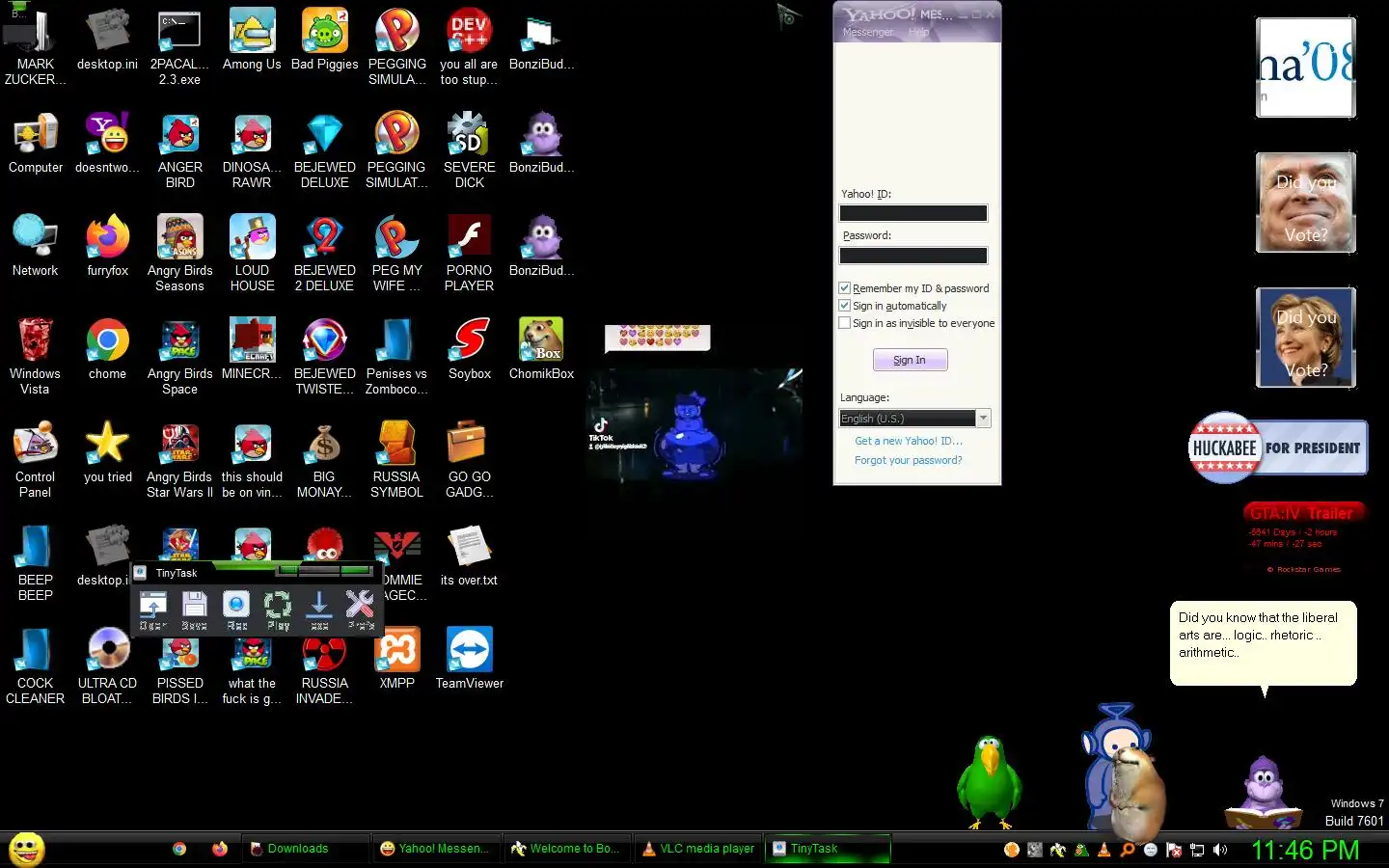The height and width of the screenshot is (868, 1389).
Task: Switch to Yahoo! Messenger taskbar button
Action: coord(438,849)
